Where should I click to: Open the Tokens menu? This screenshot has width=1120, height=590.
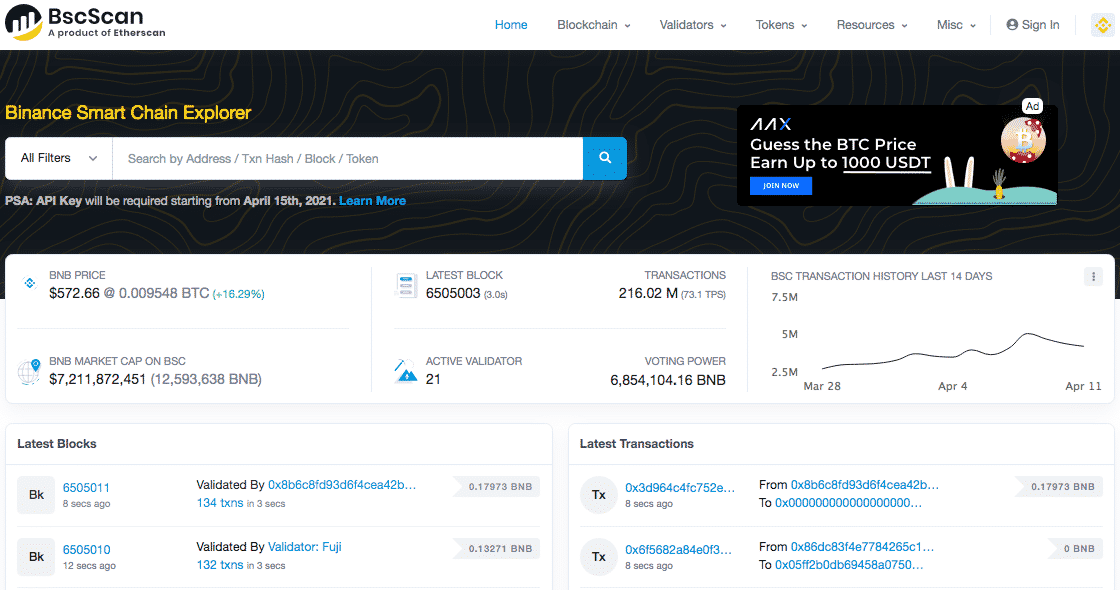click(781, 25)
